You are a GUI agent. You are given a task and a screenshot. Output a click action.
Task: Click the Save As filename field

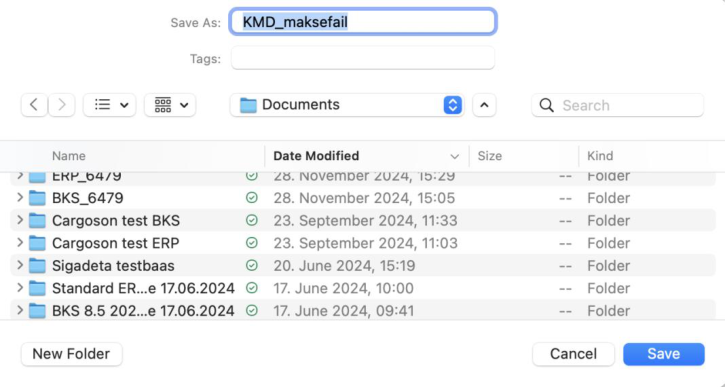point(363,22)
